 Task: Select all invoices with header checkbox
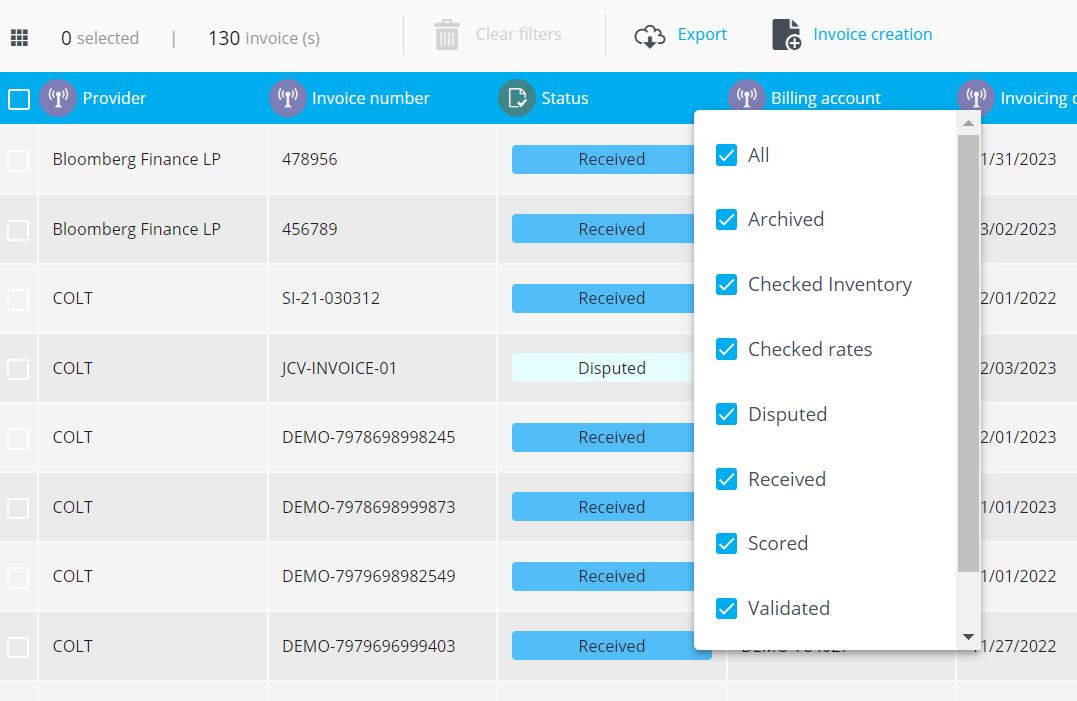point(19,99)
